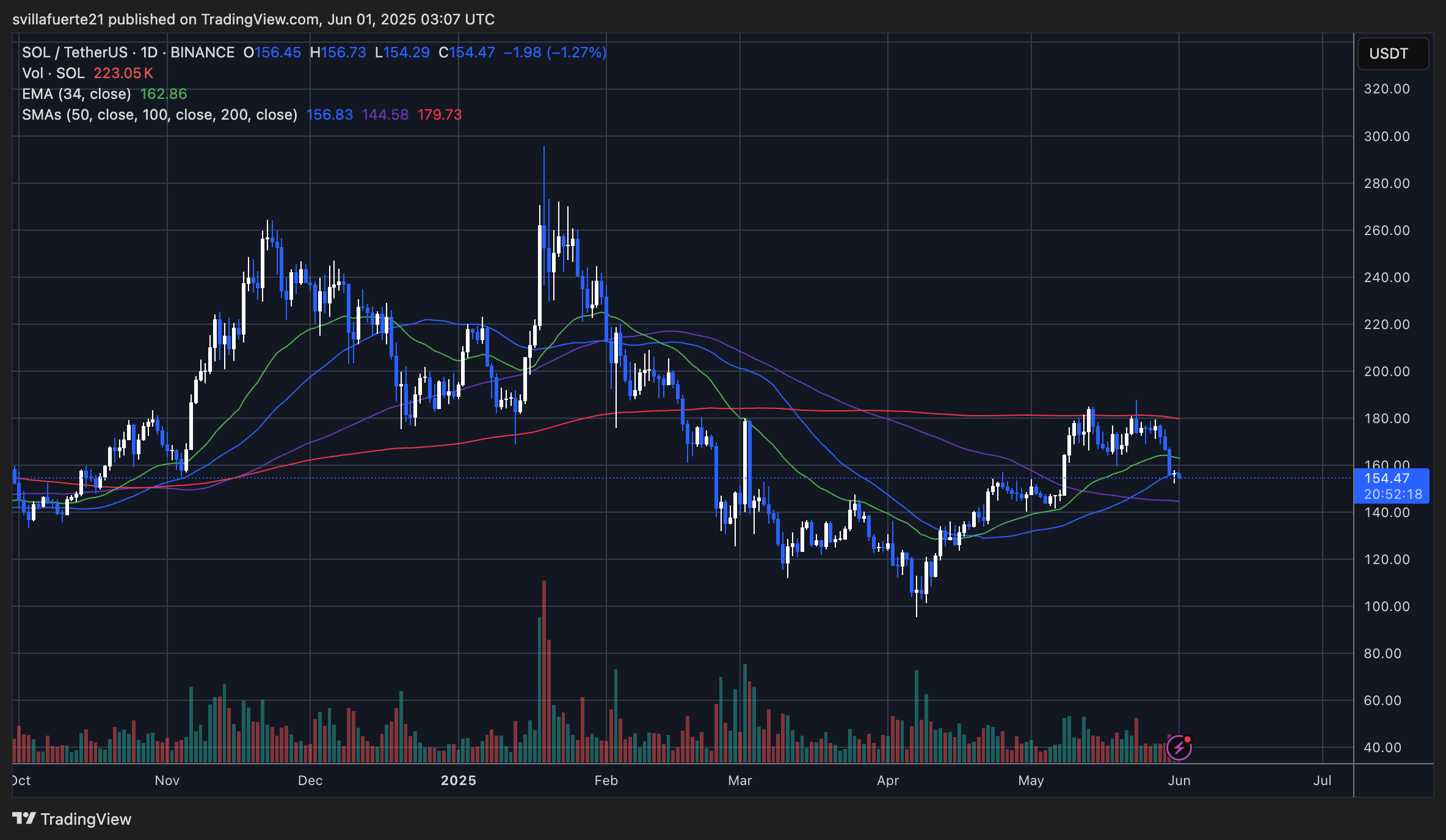This screenshot has width=1446, height=840.
Task: Click the green EMA value 162.86
Action: click(x=164, y=94)
